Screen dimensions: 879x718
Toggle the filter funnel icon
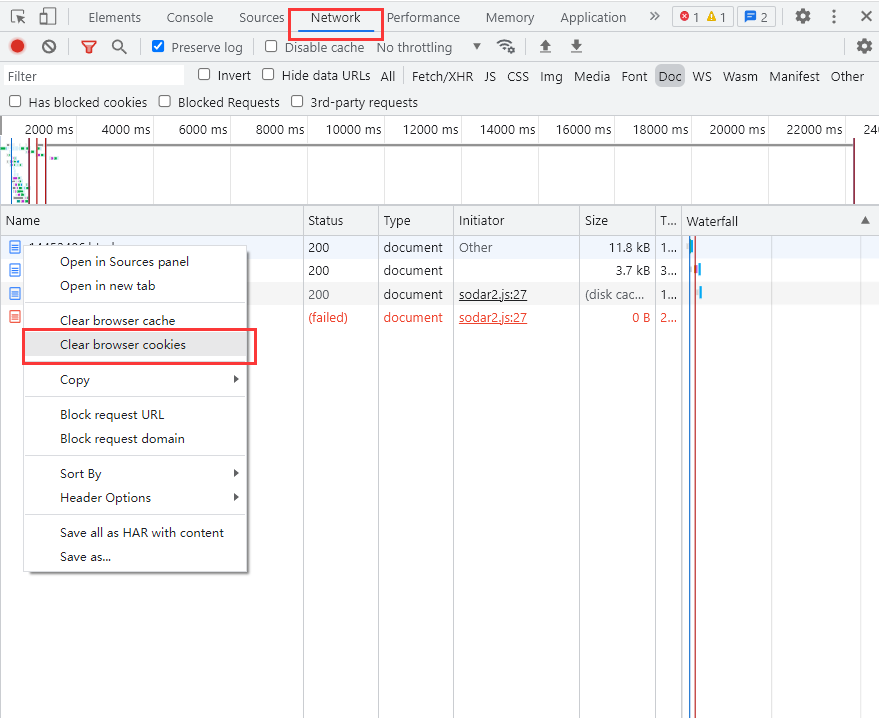point(89,47)
